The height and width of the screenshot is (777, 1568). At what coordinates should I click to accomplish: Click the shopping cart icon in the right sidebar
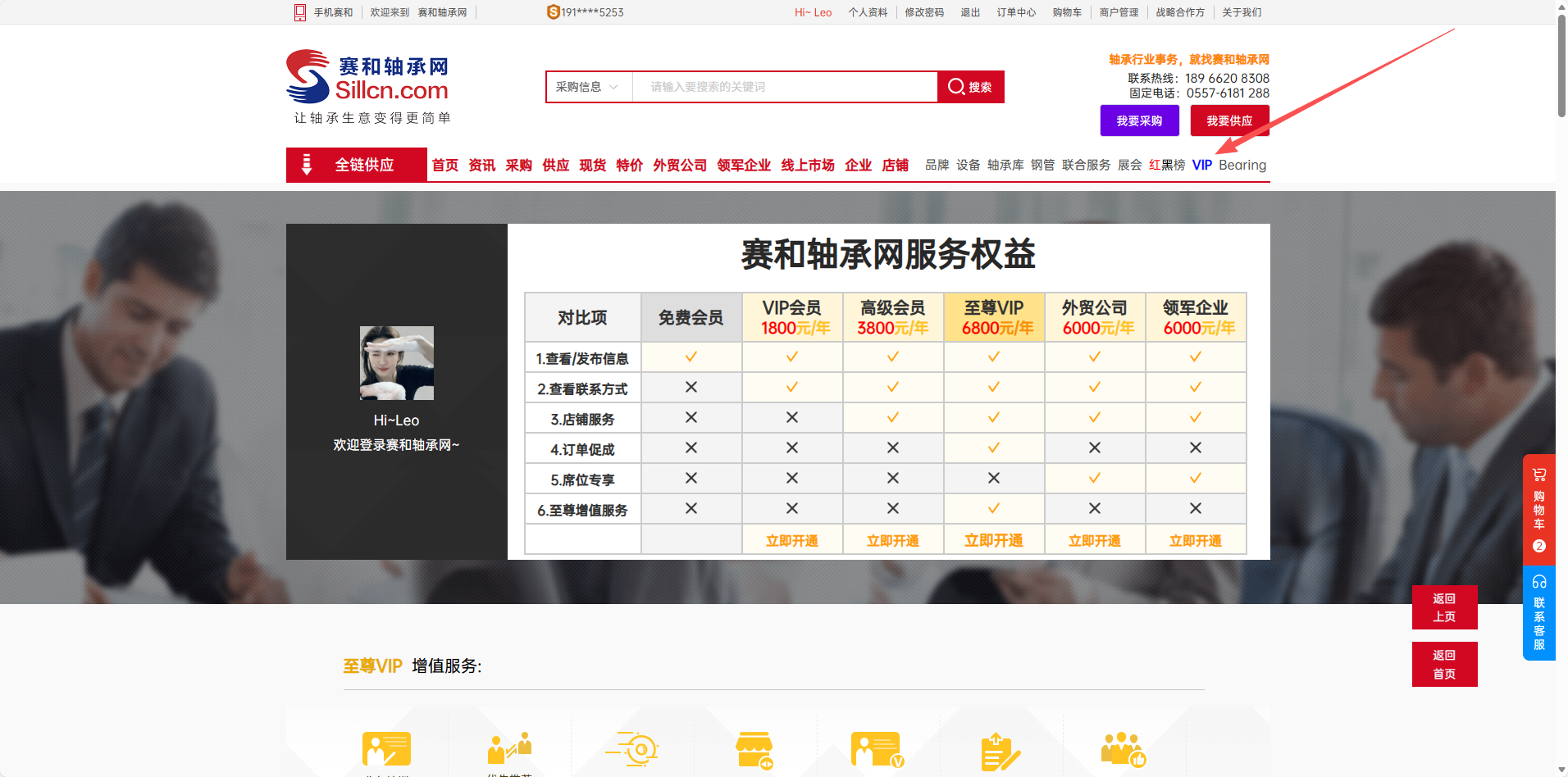pyautogui.click(x=1538, y=475)
